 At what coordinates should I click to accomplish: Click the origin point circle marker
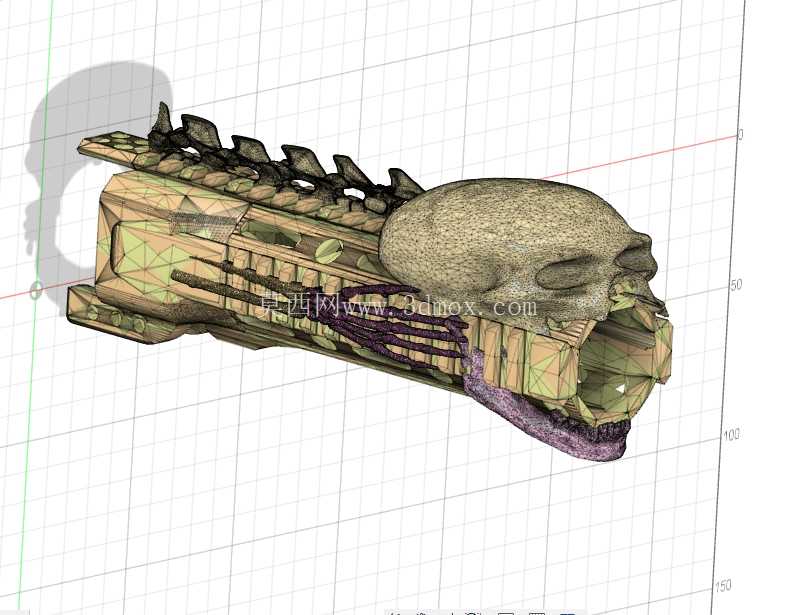pyautogui.click(x=36, y=291)
